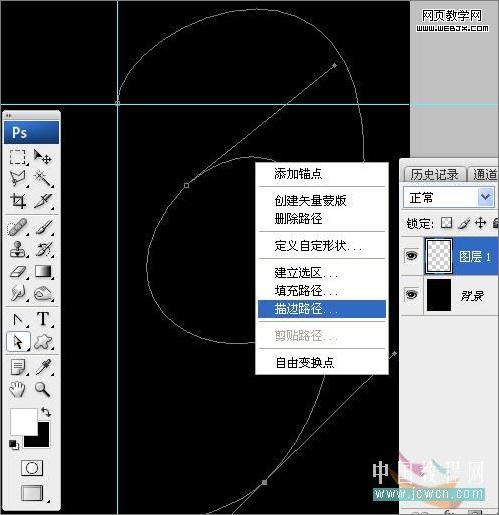Image resolution: width=499 pixels, height=515 pixels.
Task: Choose 删除路径 from context menu
Action: pos(322,219)
